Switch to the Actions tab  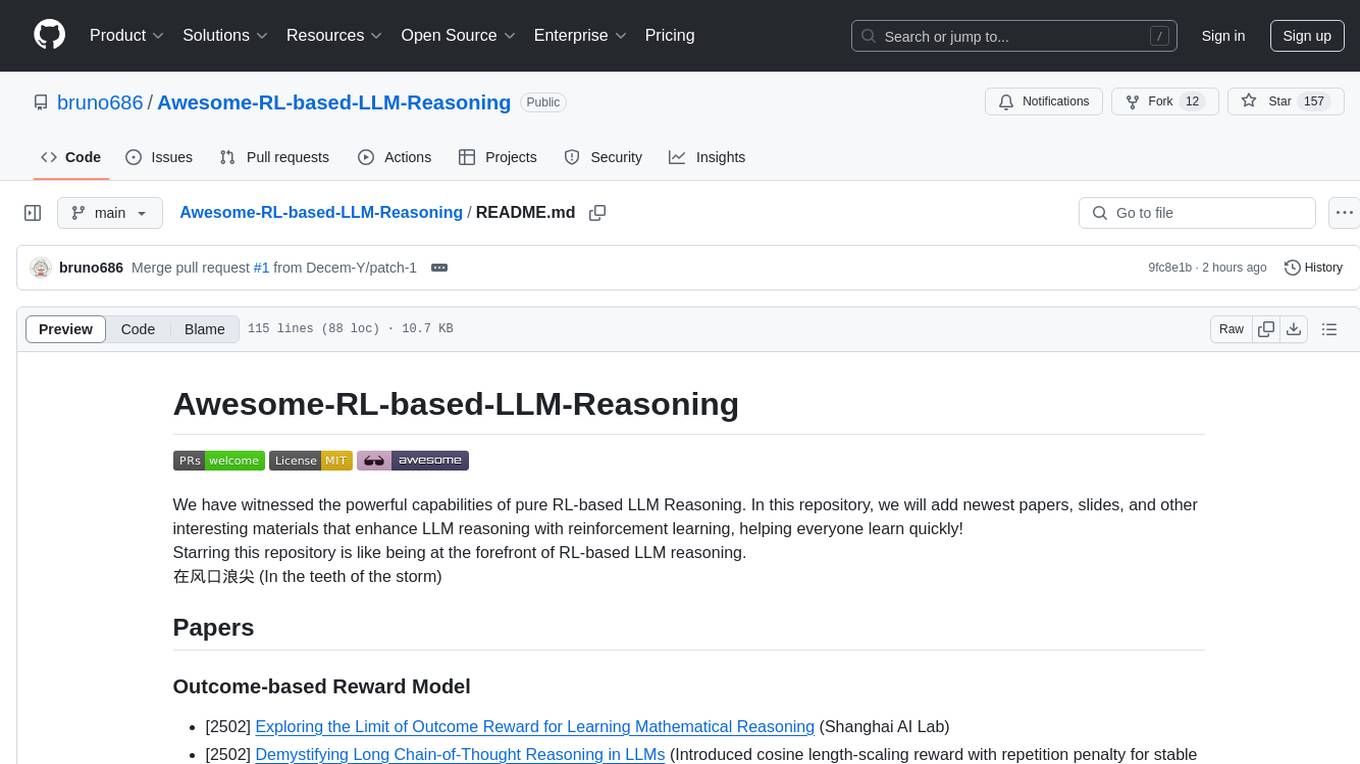[x=395, y=157]
